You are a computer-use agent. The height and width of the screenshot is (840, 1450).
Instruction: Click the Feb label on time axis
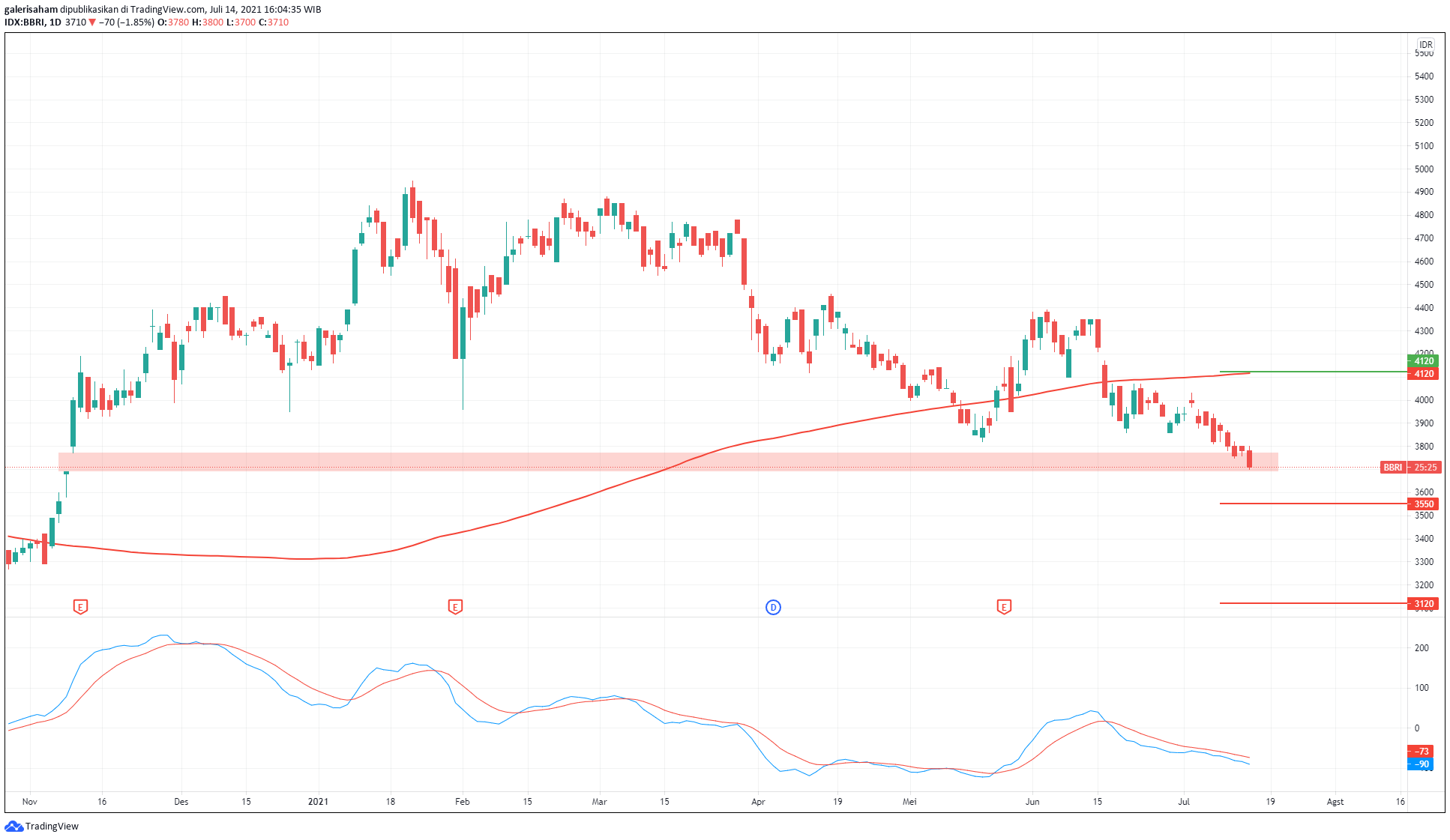(463, 801)
